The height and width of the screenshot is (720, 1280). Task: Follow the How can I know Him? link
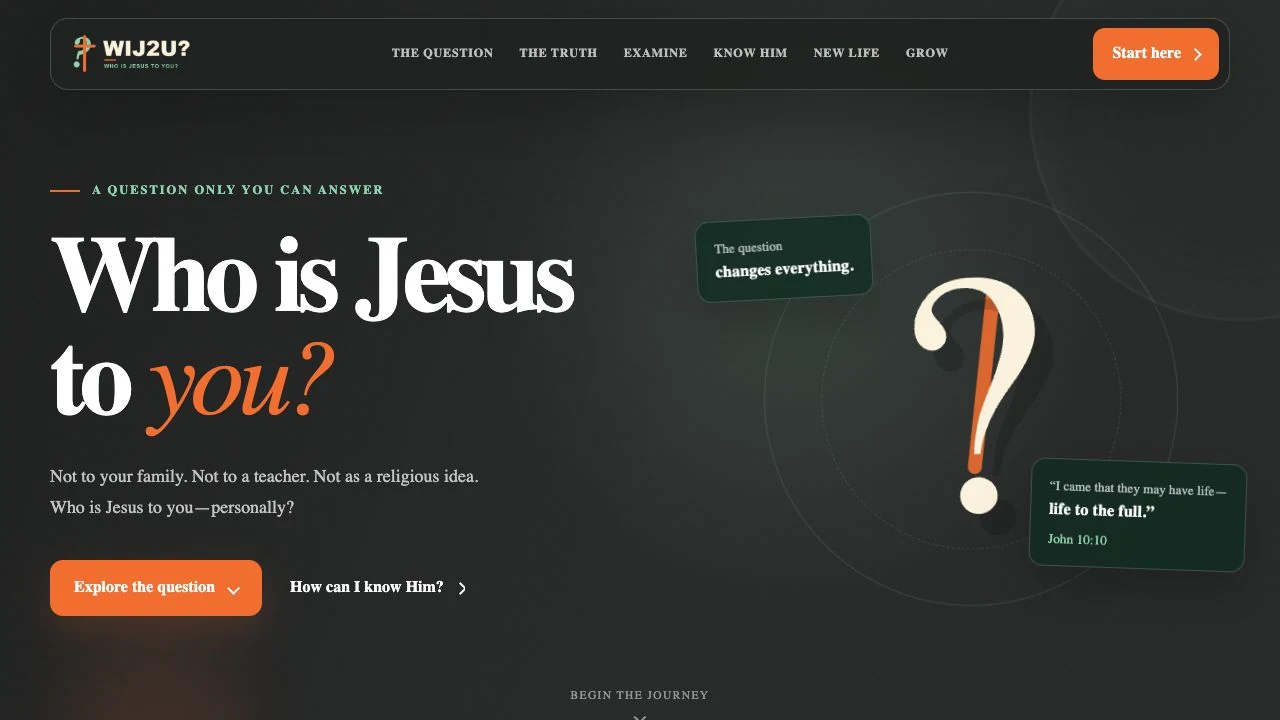(378, 588)
